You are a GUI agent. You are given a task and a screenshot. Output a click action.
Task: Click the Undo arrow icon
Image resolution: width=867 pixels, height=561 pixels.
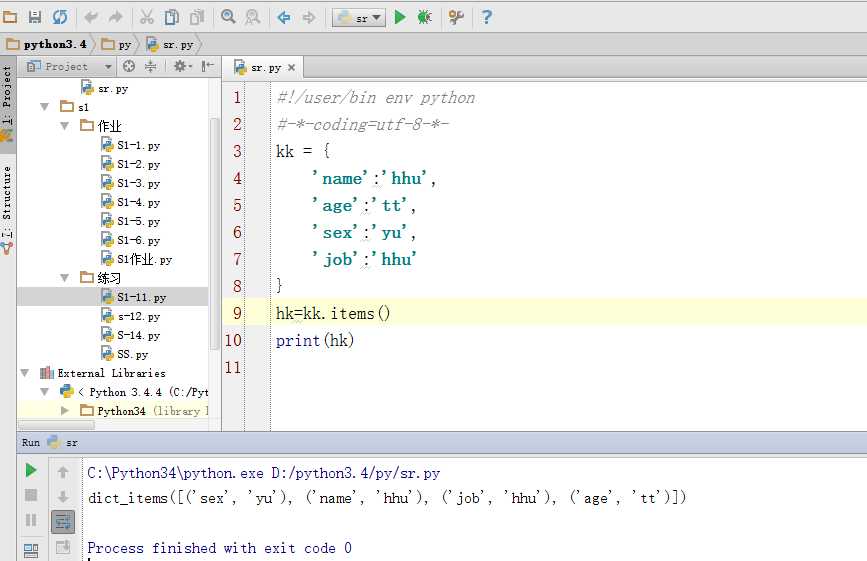91,18
